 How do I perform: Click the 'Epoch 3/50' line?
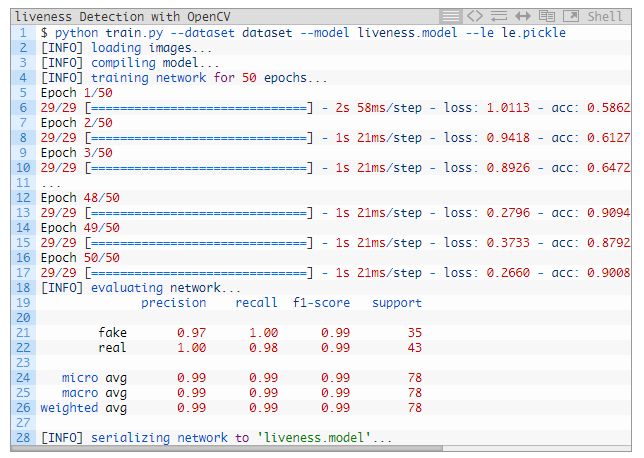(76, 153)
